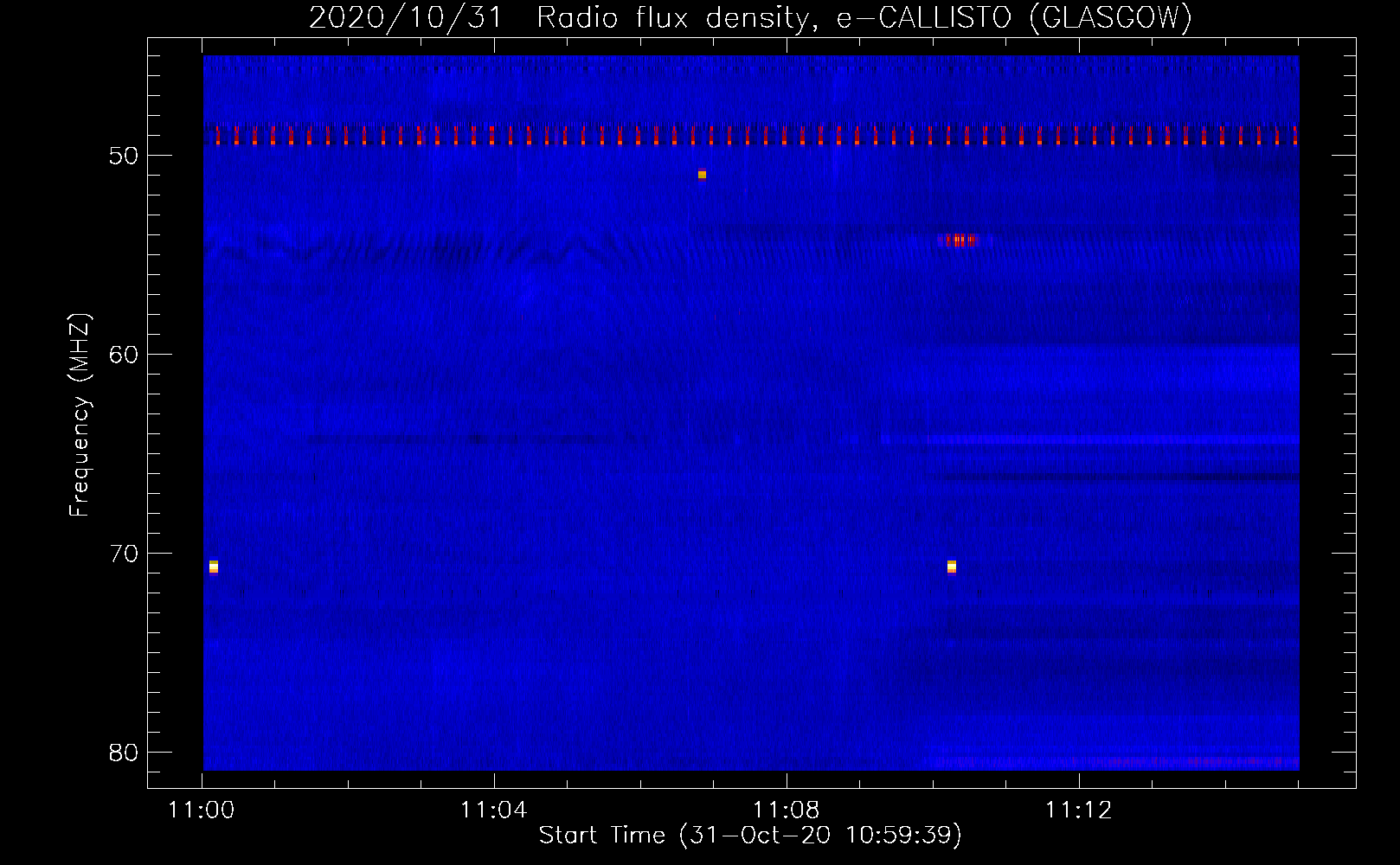Screen dimensions: 1400x865
Task: Click the plot title mentioning e-CALLISTO (GLASGOW)
Action: (x=751, y=17)
